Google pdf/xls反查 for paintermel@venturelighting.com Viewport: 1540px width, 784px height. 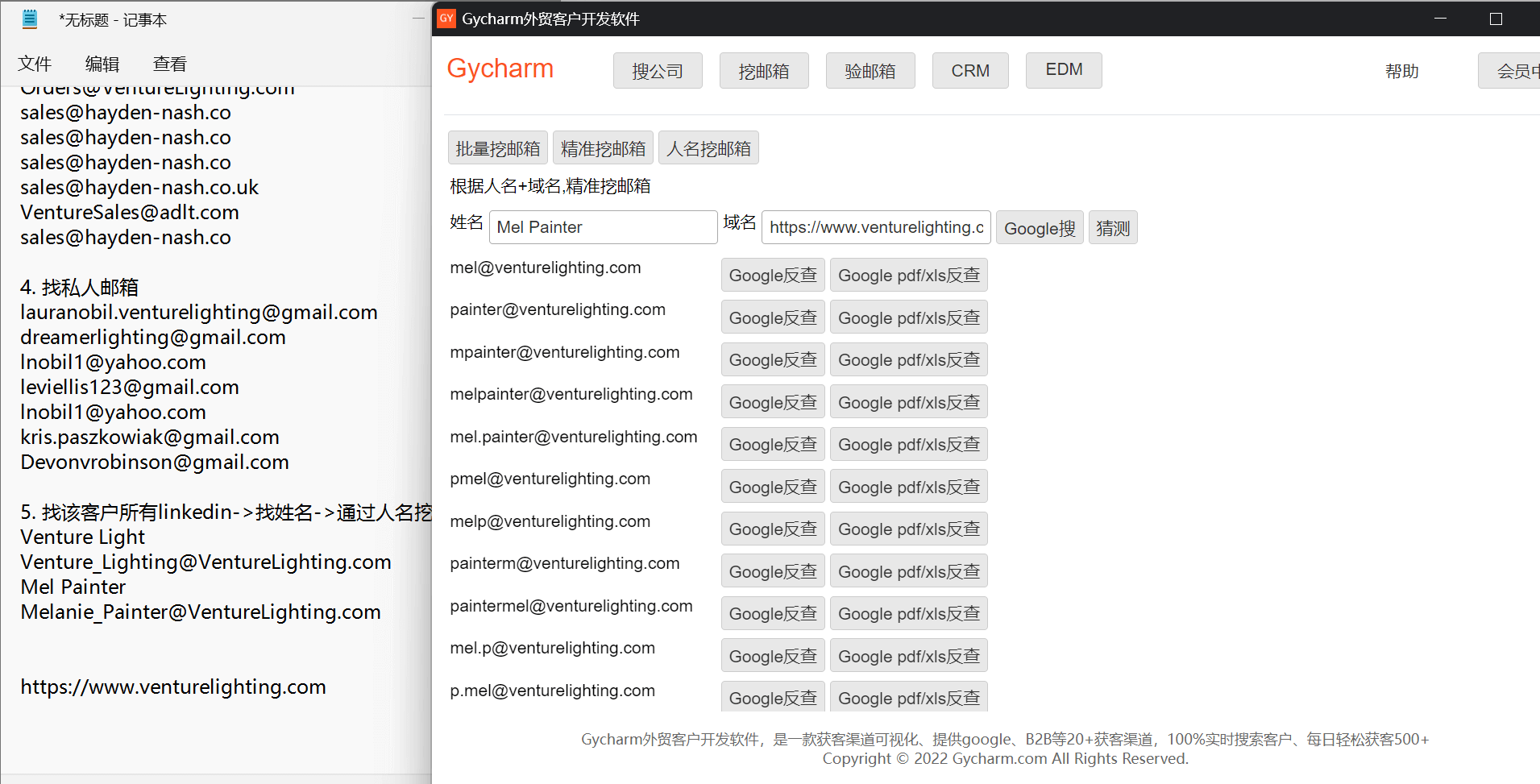(909, 614)
